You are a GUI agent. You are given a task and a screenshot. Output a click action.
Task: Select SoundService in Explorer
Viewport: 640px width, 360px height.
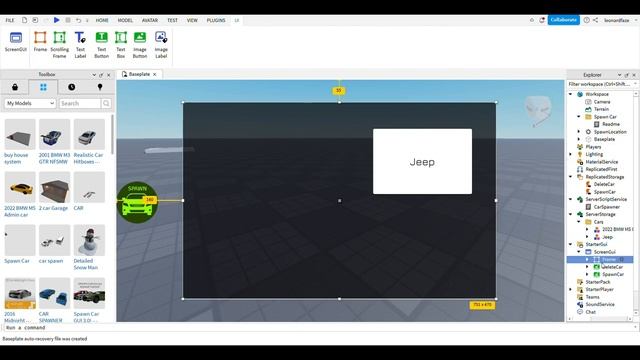tap(600, 304)
